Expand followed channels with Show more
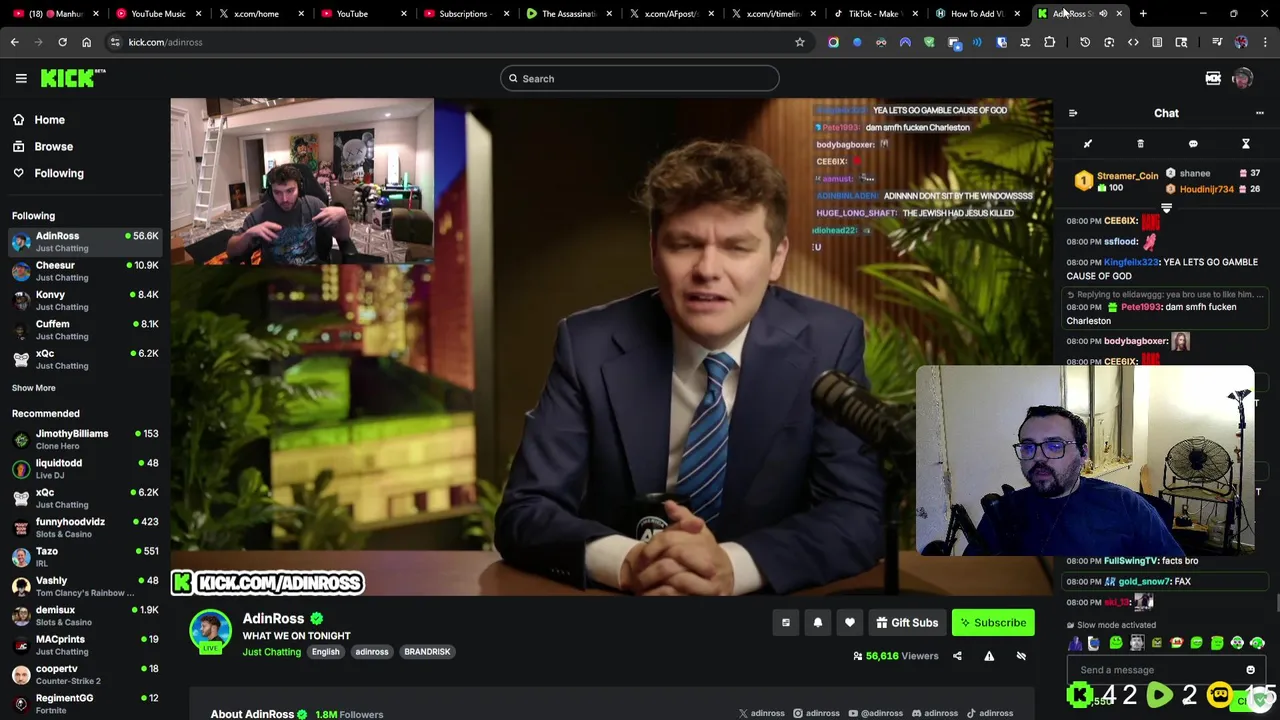 point(34,388)
